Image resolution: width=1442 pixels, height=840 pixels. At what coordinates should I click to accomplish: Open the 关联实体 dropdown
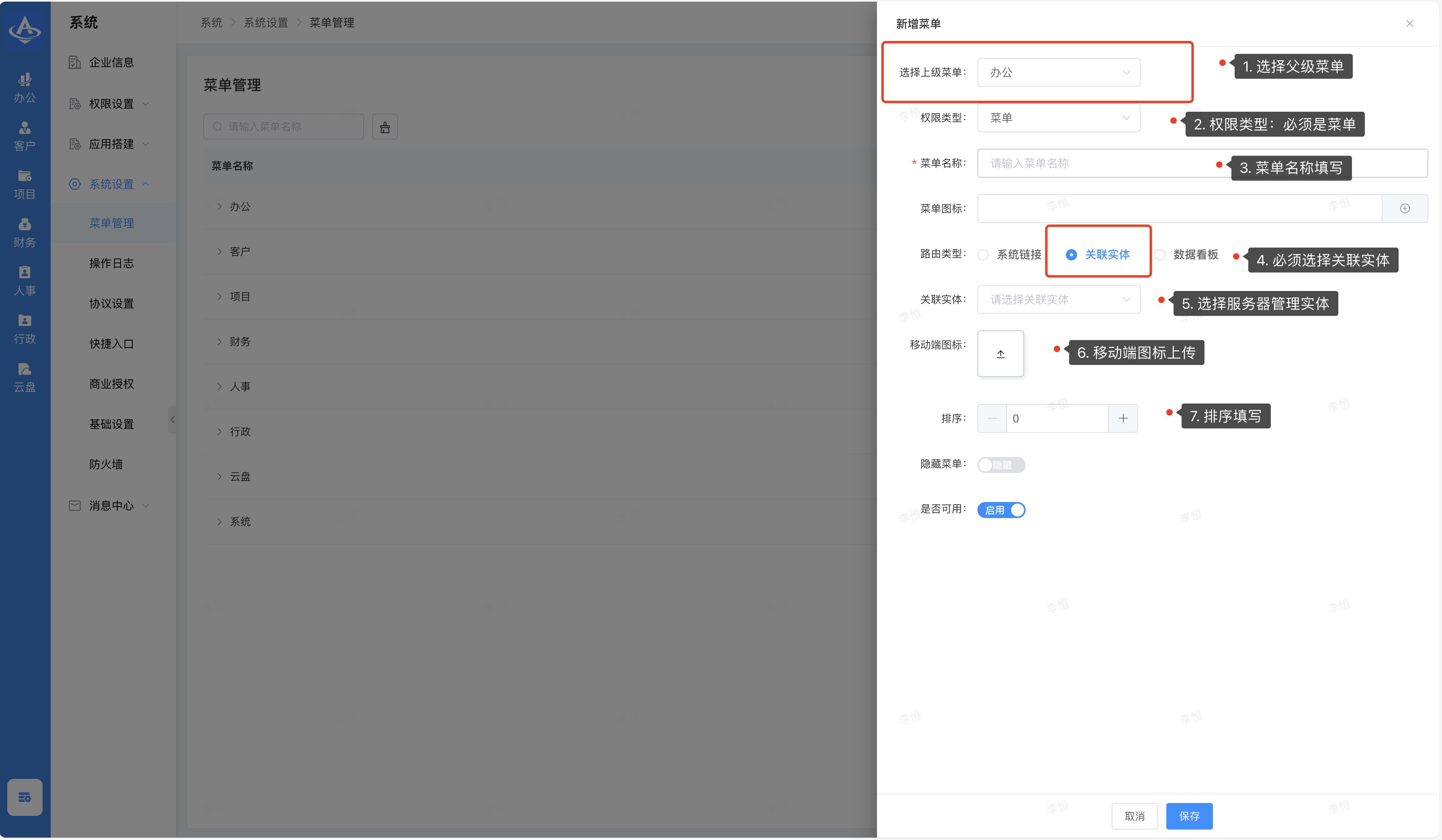[x=1058, y=300]
